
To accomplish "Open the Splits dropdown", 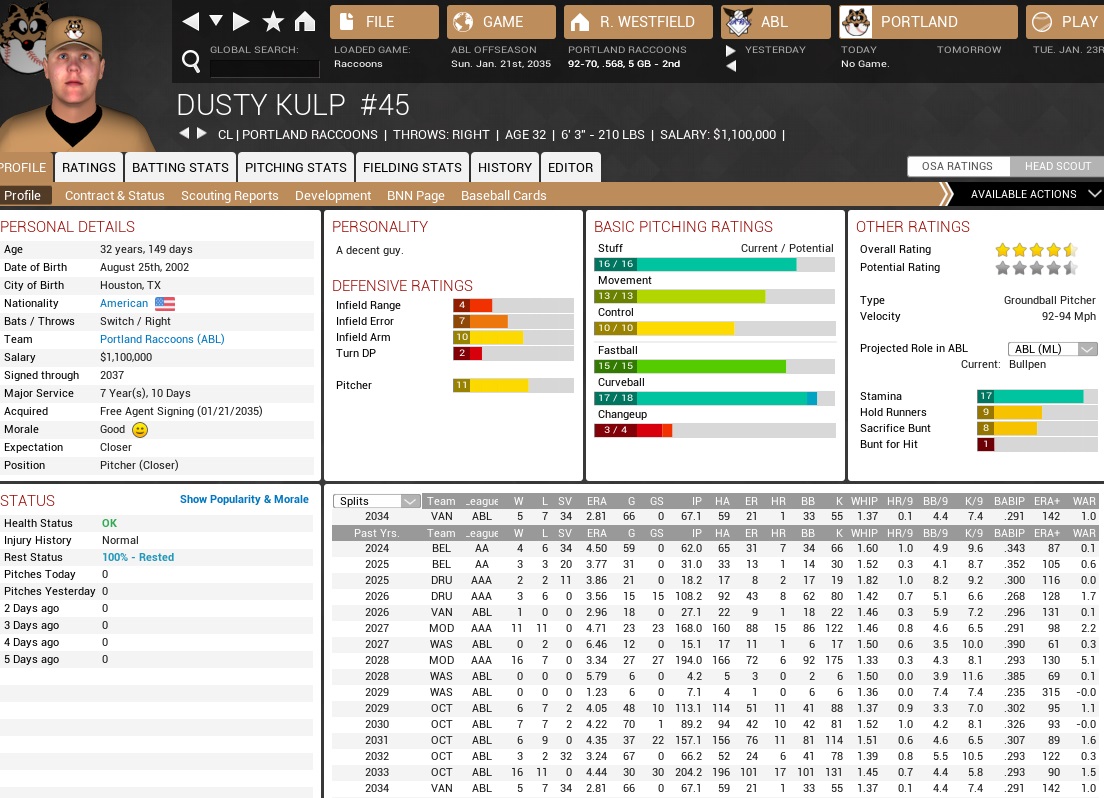I will pos(378,501).
